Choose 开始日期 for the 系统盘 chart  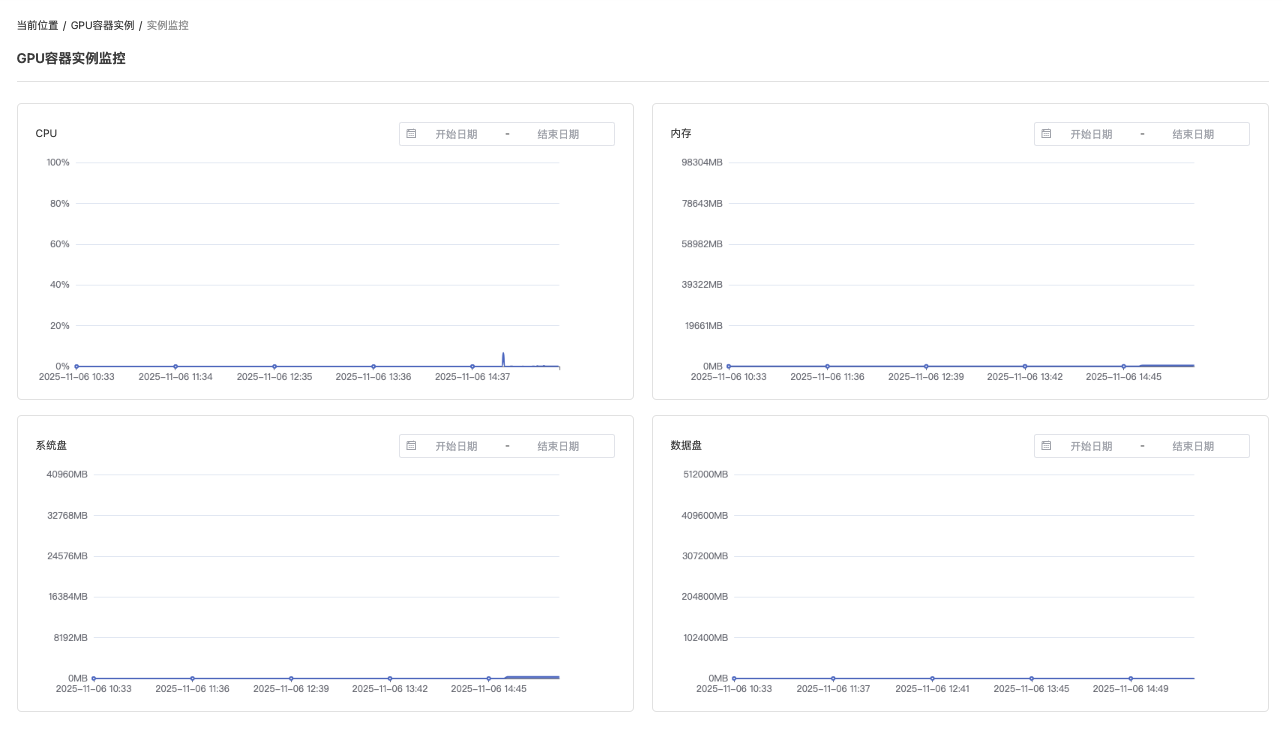pyautogui.click(x=456, y=446)
